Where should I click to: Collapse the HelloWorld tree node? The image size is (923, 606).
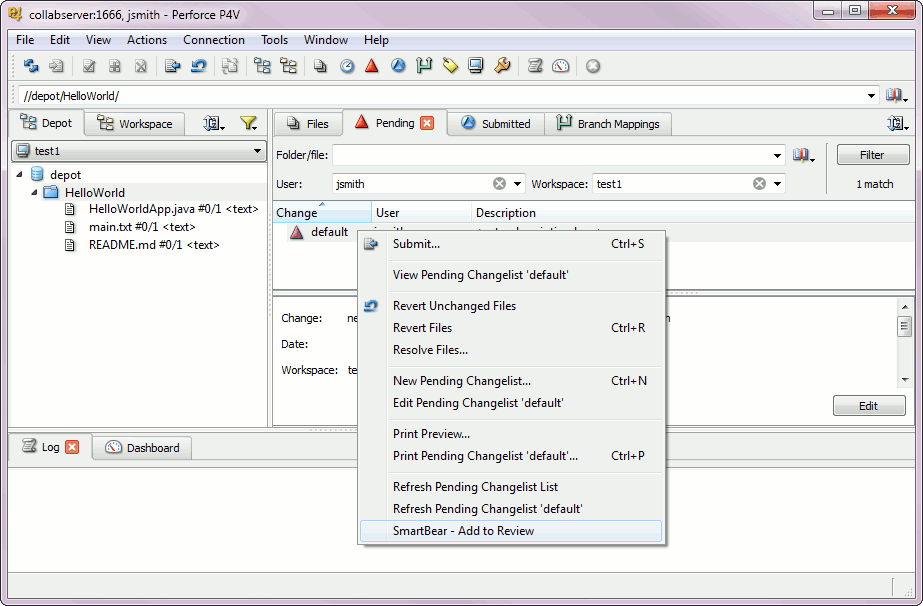pos(32,192)
